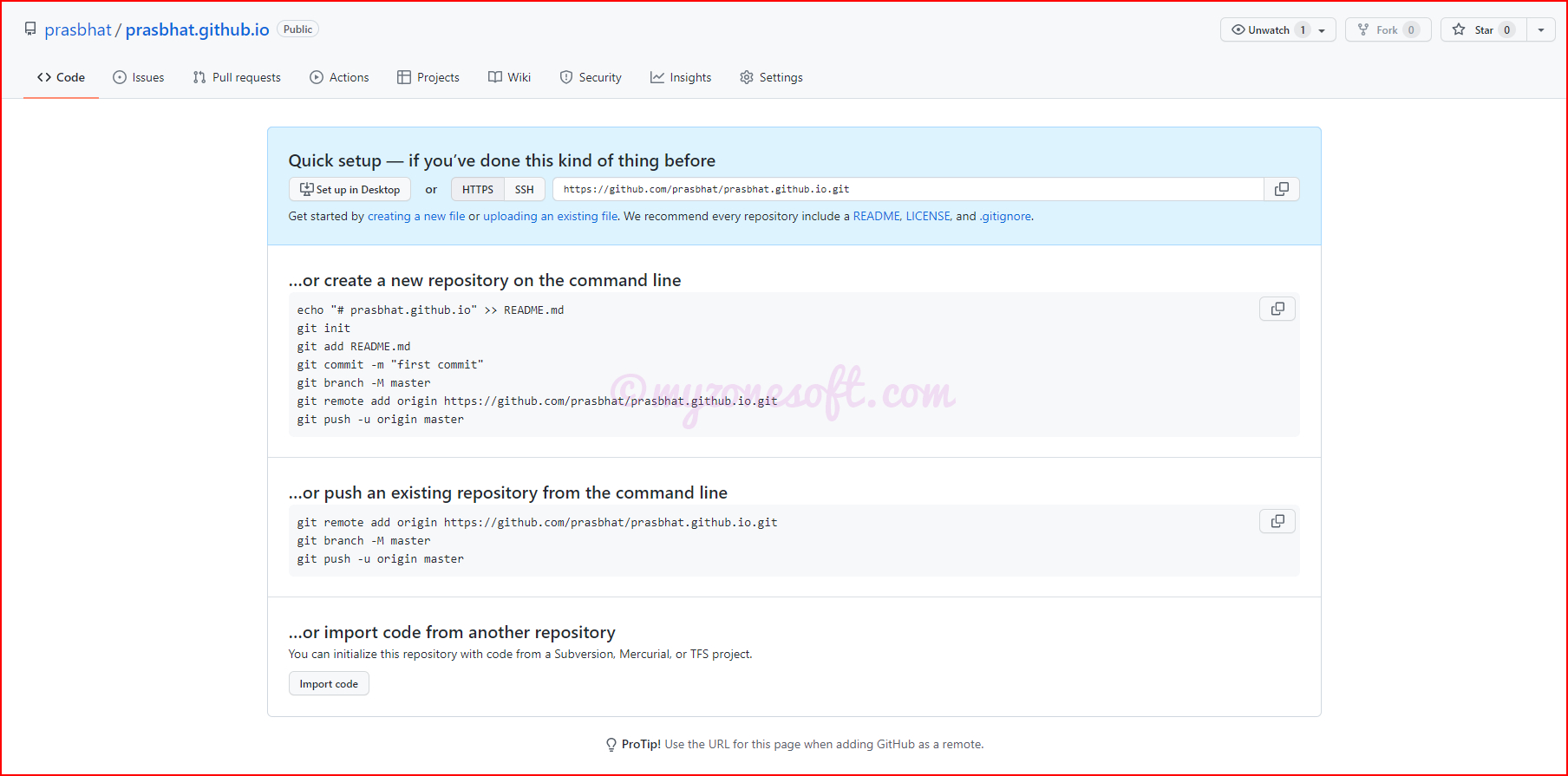Viewport: 1568px width, 776px height.
Task: Copy the HTTPS clone URL
Action: pyautogui.click(x=1281, y=189)
